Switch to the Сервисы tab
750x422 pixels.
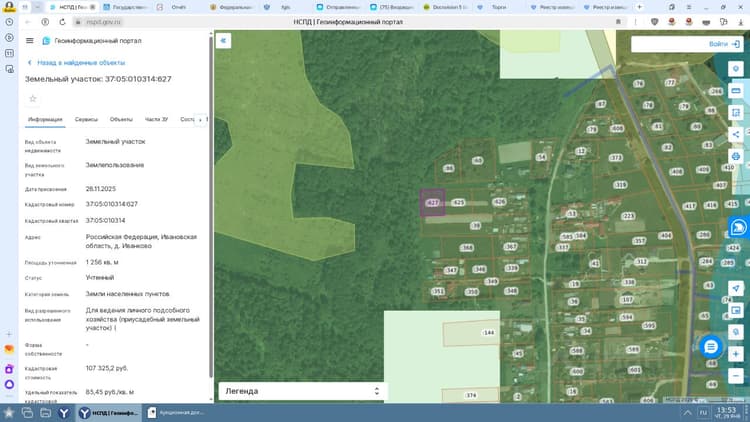pos(86,119)
